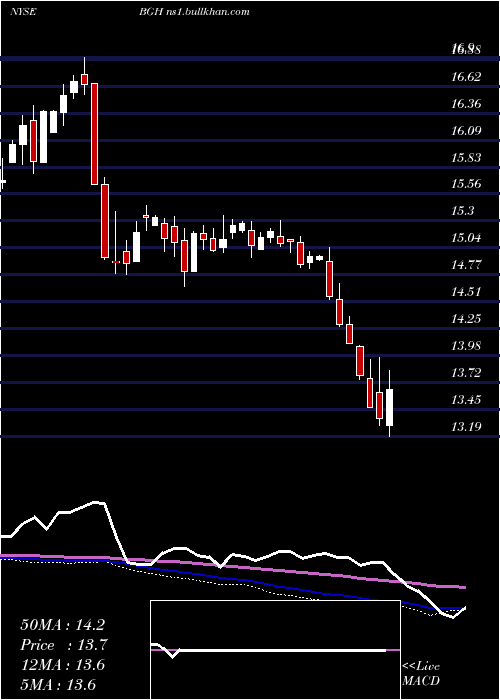500x700 pixels.
Task: Click the Price : 13.7 readout
Action: 64,645
